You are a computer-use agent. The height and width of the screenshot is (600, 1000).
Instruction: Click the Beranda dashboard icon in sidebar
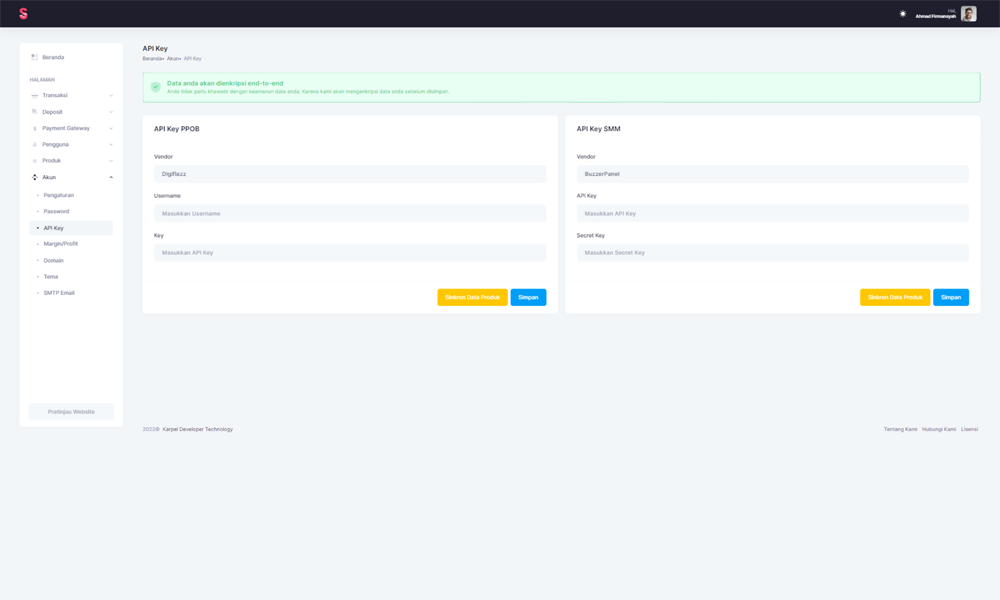34,57
